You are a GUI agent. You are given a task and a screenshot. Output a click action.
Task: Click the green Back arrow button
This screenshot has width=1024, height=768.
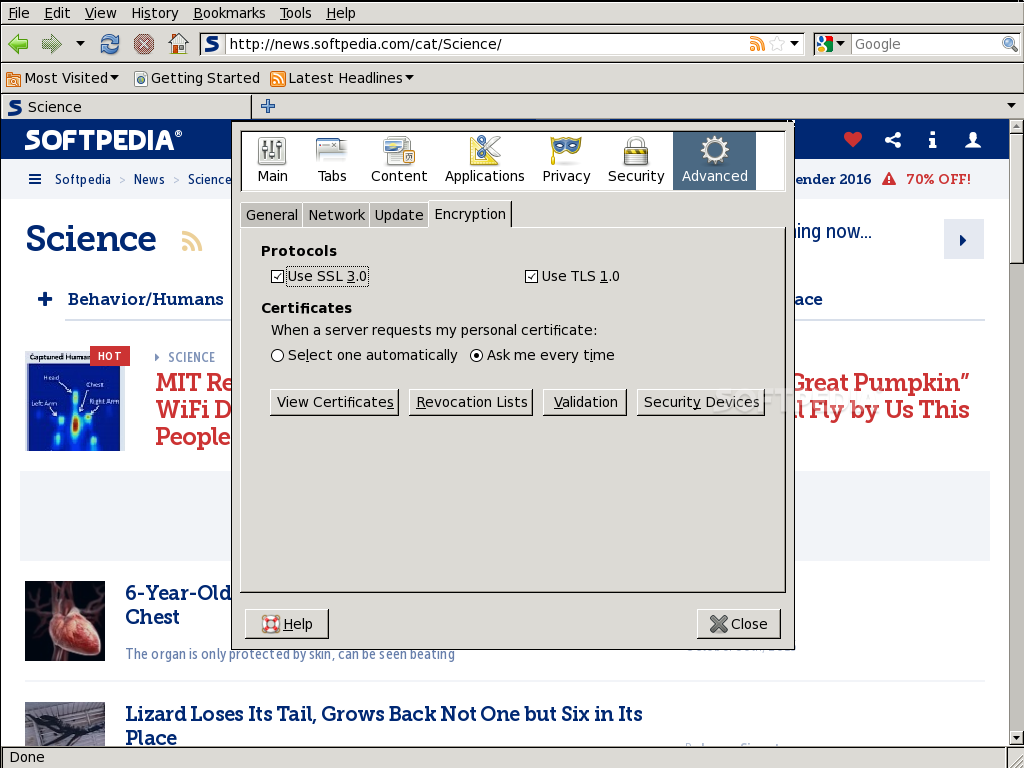click(x=18, y=44)
